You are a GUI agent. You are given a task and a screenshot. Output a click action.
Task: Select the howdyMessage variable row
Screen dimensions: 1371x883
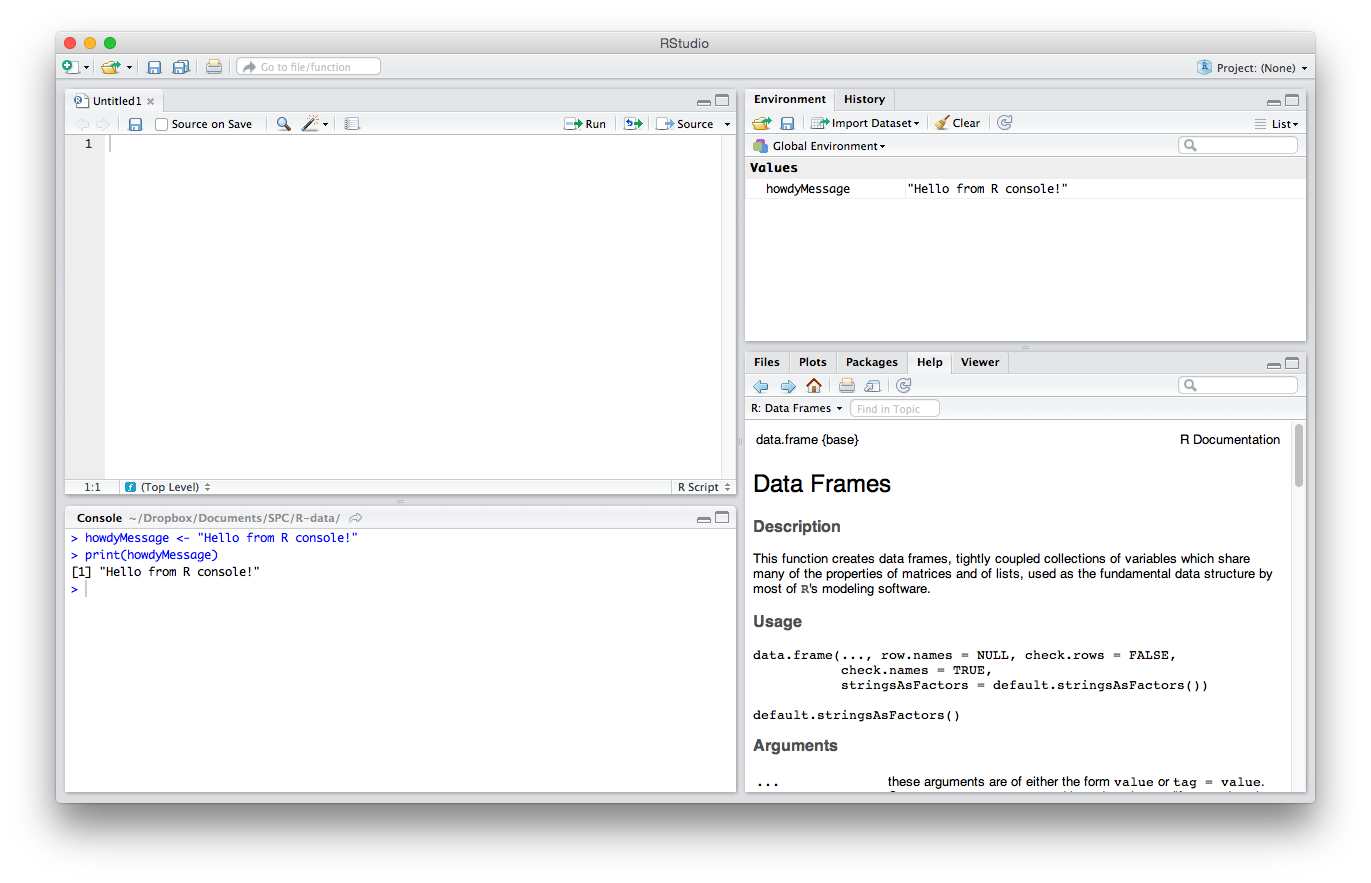coord(1025,188)
